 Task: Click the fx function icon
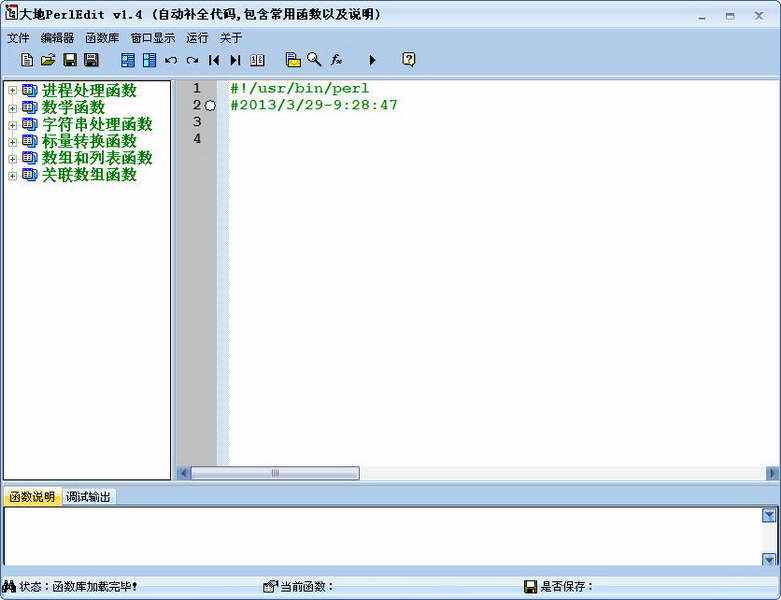(336, 60)
